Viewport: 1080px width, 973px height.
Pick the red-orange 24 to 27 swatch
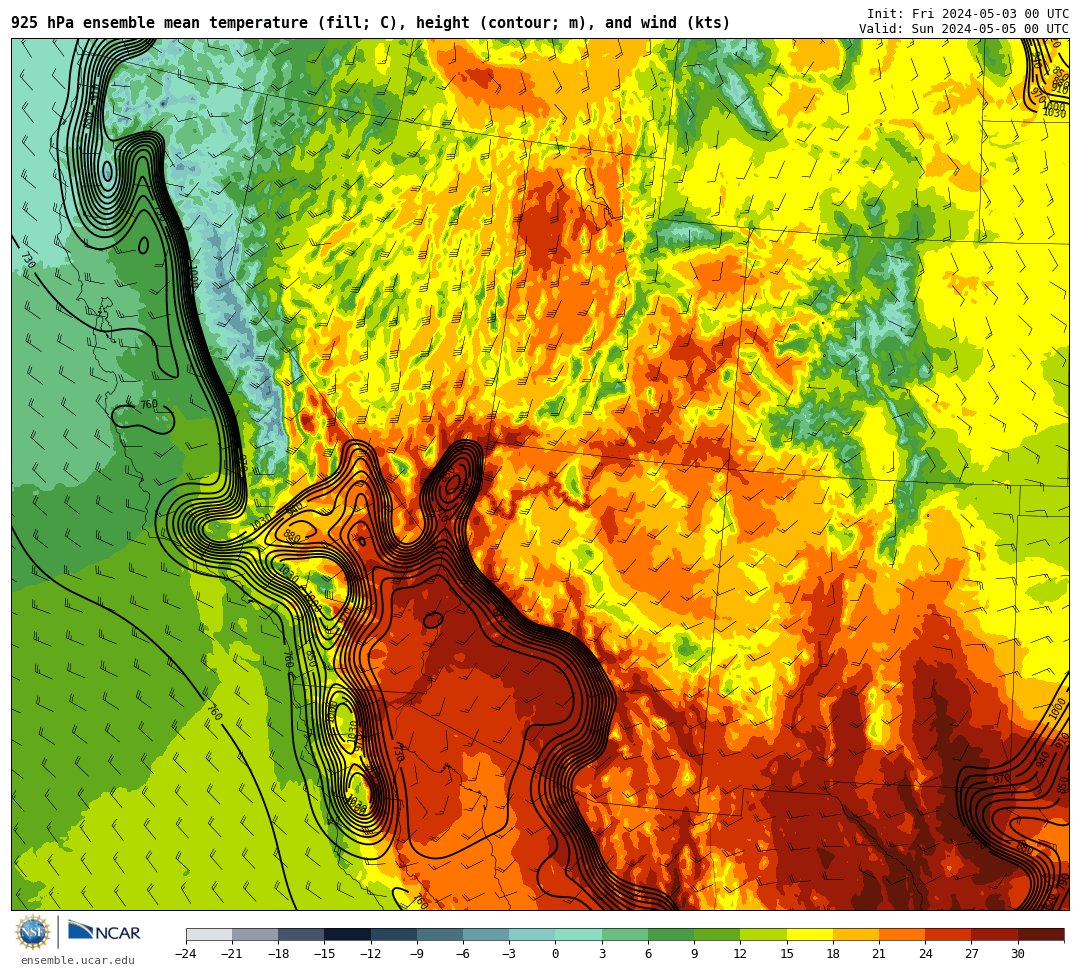[948, 934]
